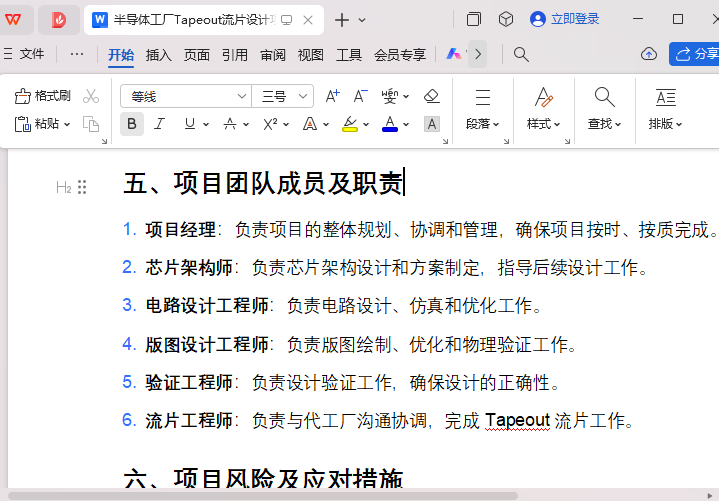
Task: Click the search magnifier in the menu bar
Action: click(521, 54)
